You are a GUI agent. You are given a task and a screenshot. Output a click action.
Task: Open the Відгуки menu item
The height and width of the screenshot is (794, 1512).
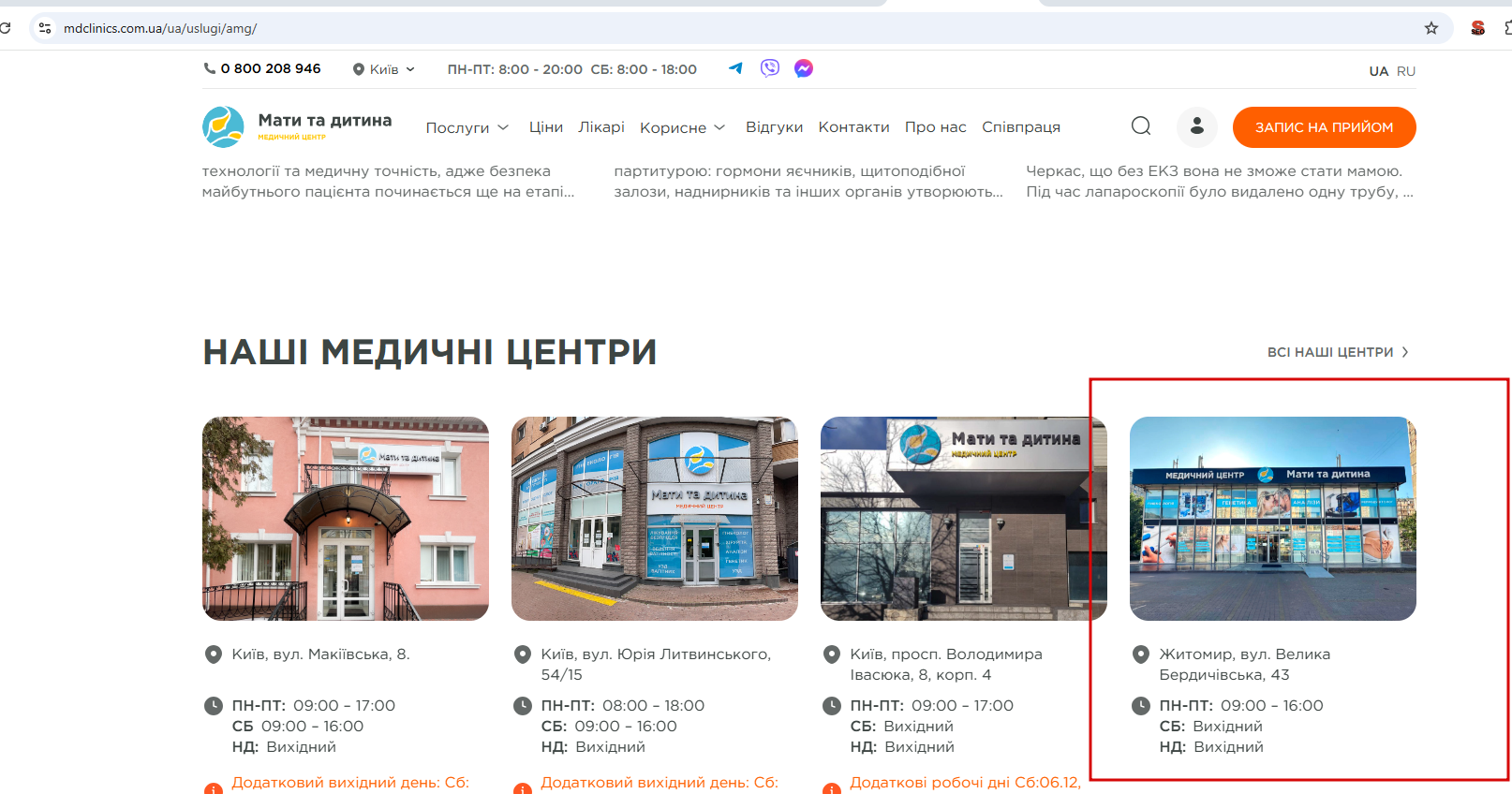774,126
